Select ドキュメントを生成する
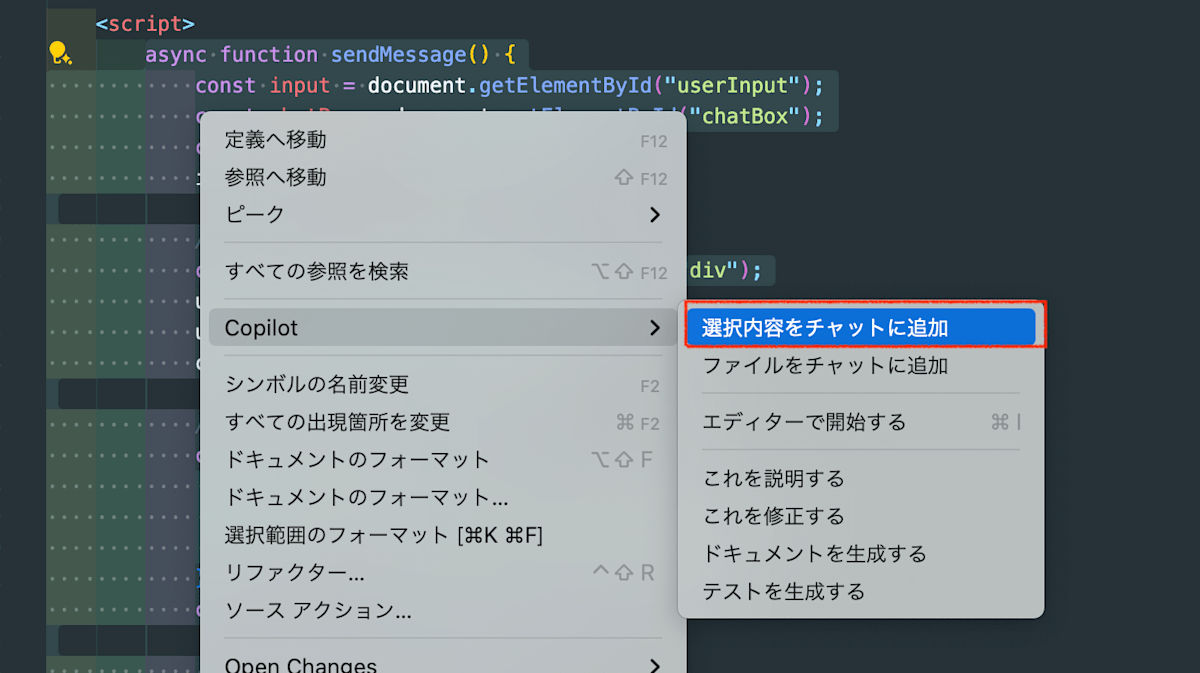The width and height of the screenshot is (1200, 673). pos(861,554)
